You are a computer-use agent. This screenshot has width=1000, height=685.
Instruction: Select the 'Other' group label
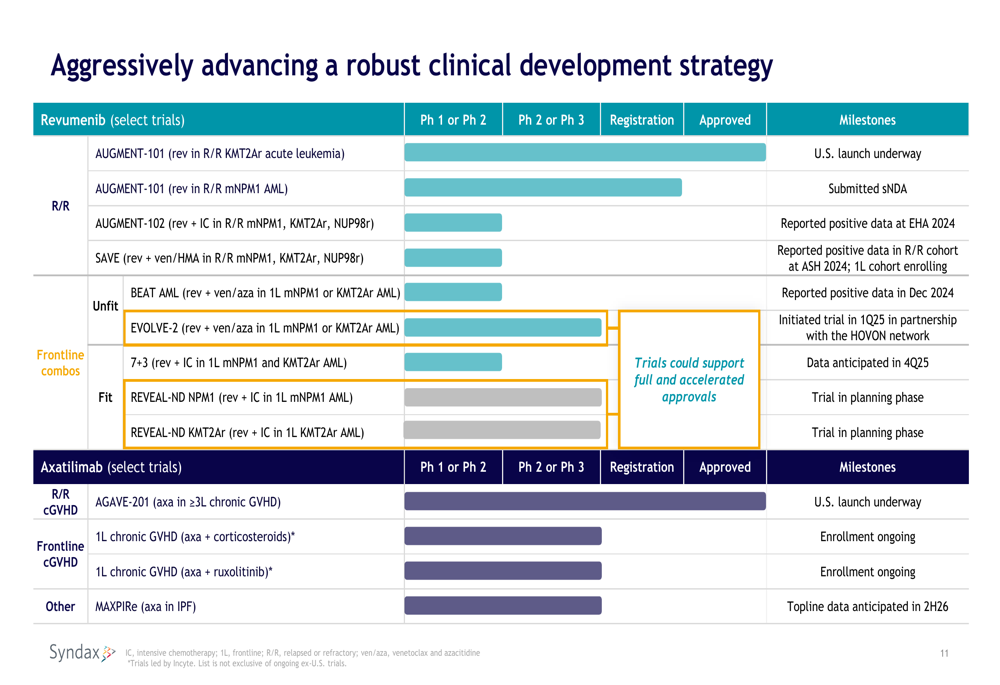click(x=60, y=607)
